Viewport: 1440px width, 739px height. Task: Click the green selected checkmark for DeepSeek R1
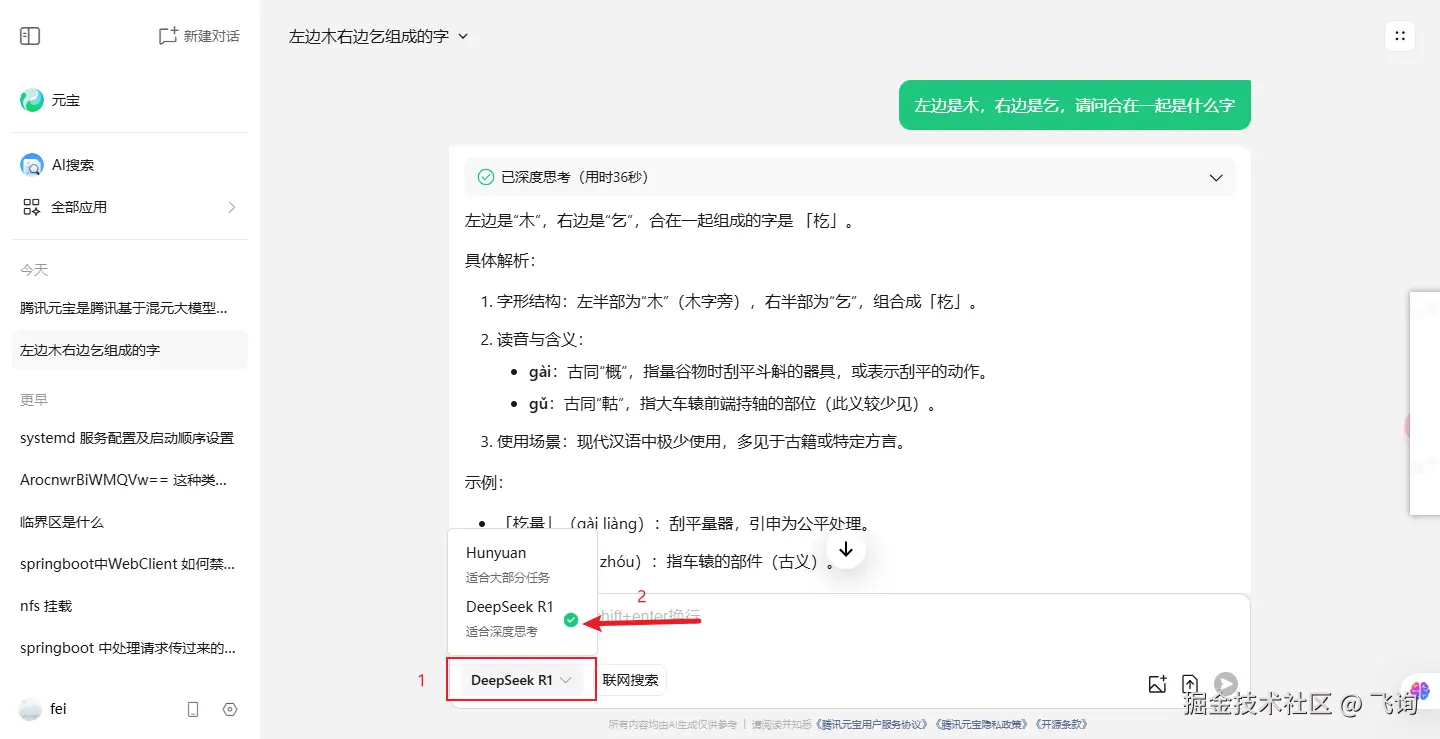click(x=570, y=620)
